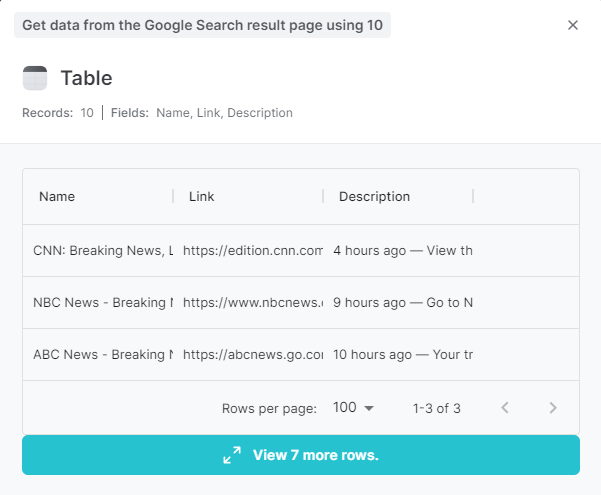Click the Records: 10 label
601x495 pixels.
coord(58,113)
